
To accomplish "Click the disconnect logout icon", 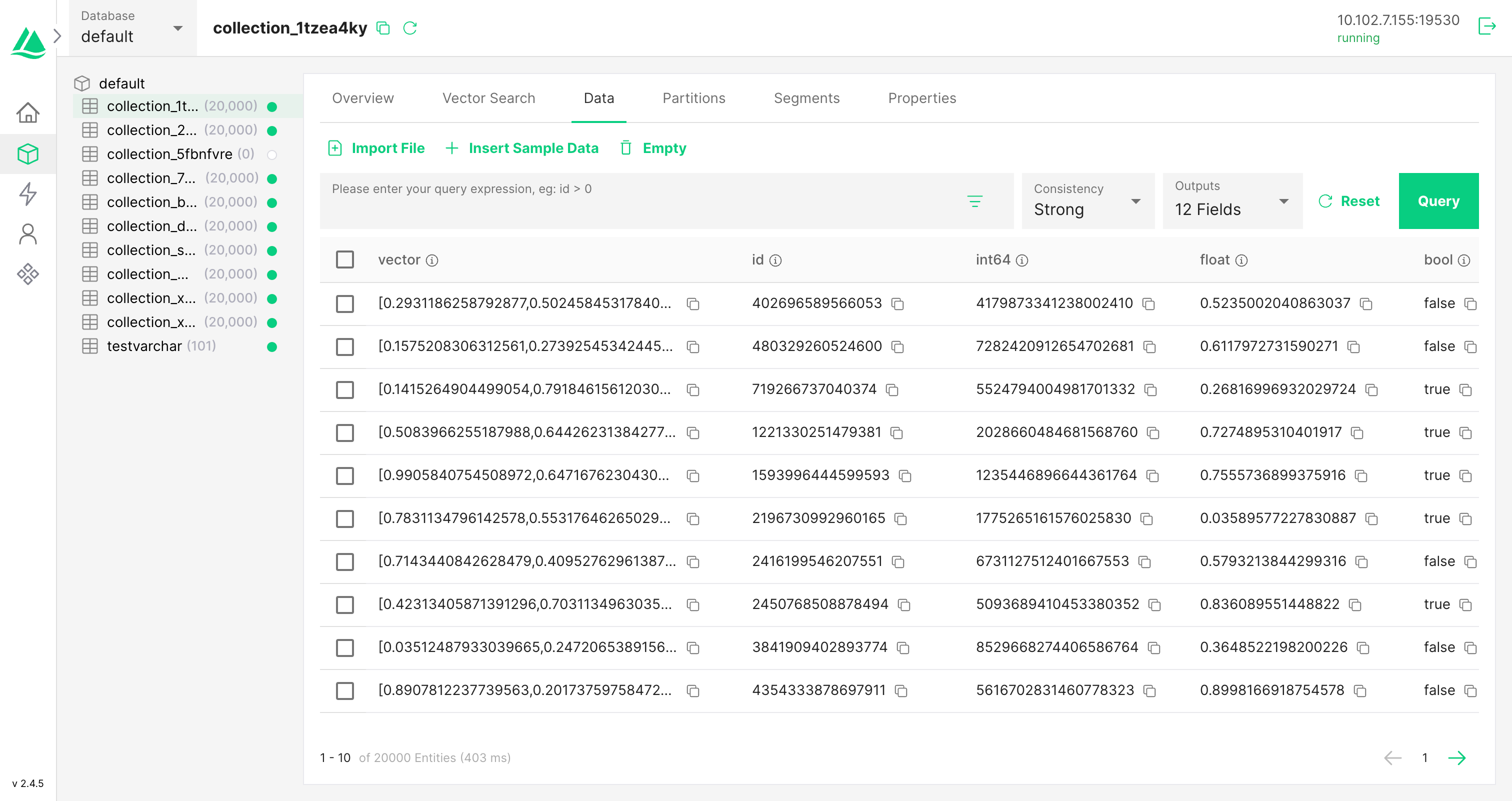I will point(1487,26).
